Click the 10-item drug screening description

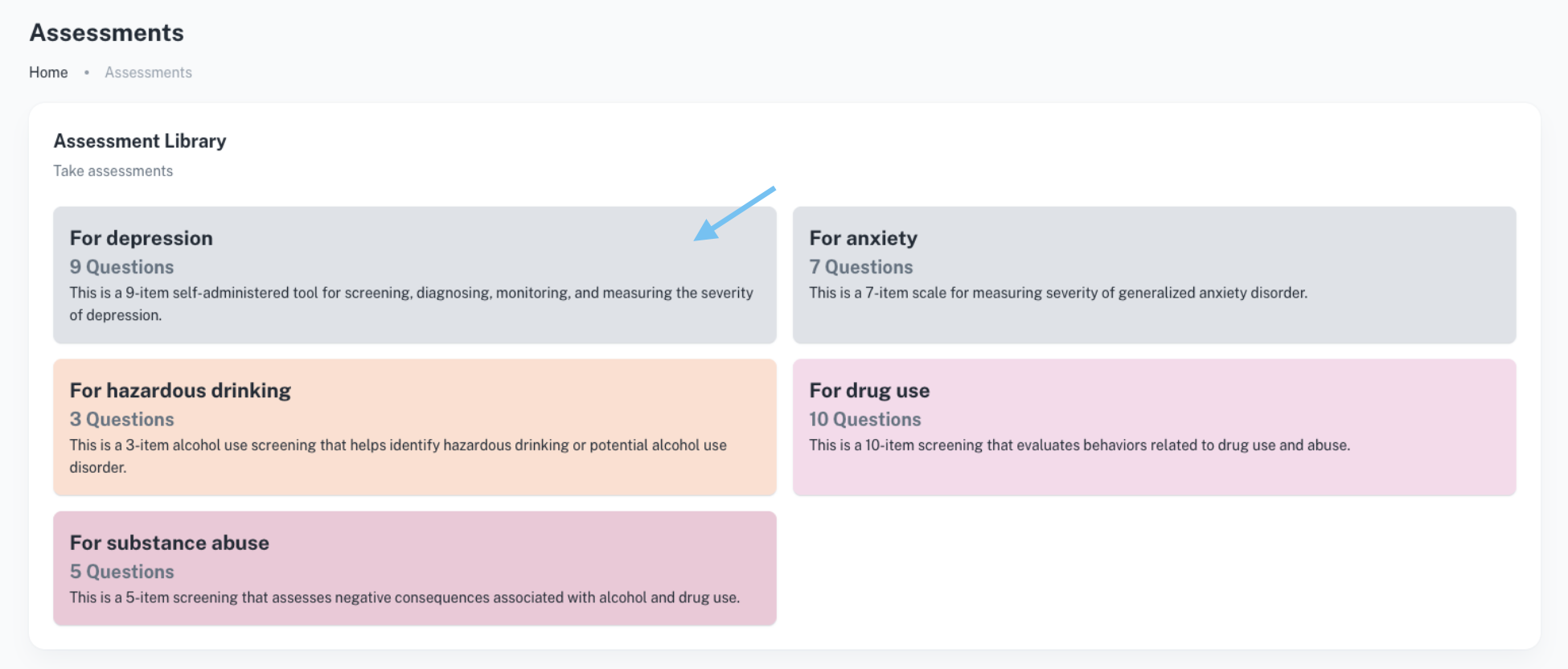[x=1079, y=445]
